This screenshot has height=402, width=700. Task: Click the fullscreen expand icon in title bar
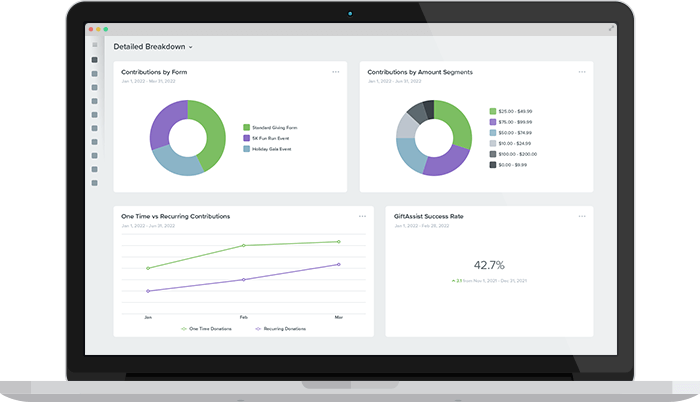click(611, 28)
